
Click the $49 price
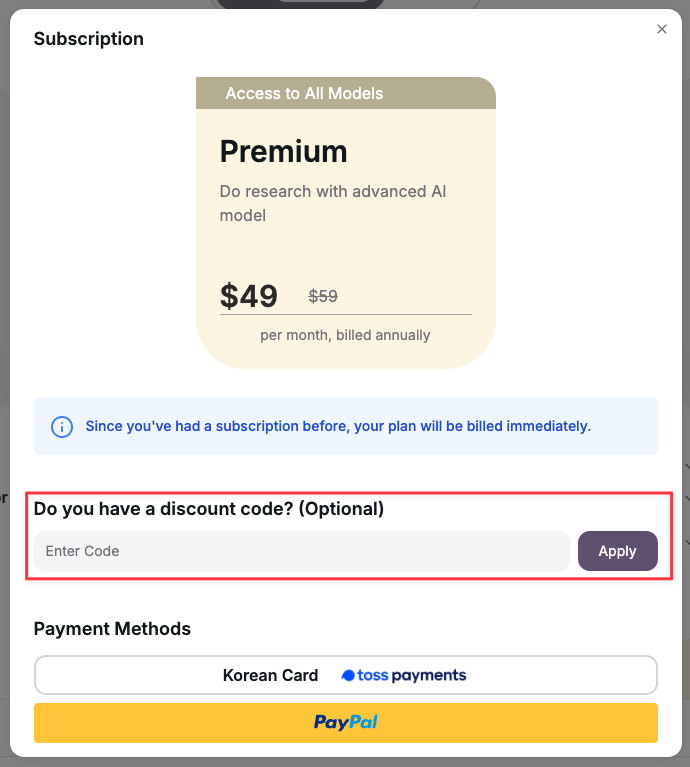pyautogui.click(x=249, y=296)
